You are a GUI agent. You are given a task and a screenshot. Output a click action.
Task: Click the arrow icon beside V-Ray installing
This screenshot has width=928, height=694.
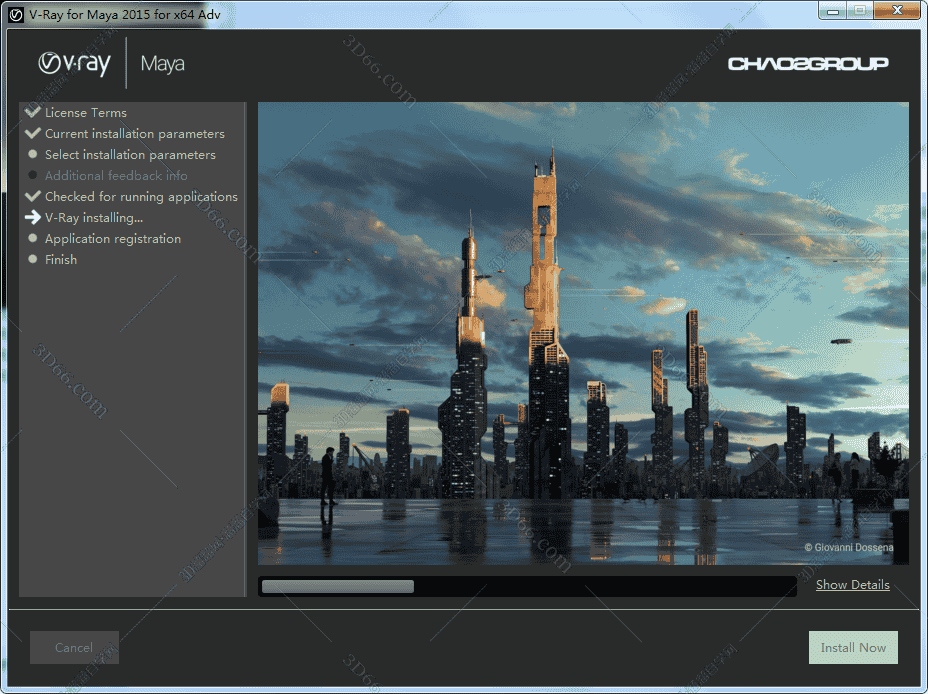tap(33, 217)
